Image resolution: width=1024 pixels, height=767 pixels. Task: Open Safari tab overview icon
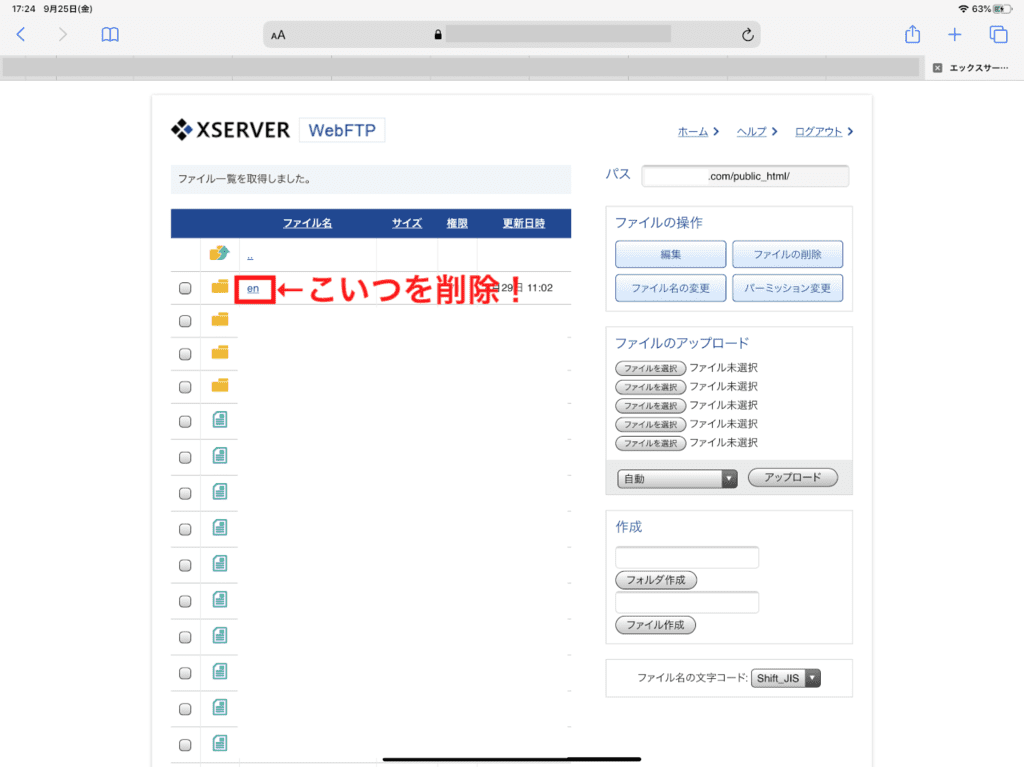click(x=997, y=33)
